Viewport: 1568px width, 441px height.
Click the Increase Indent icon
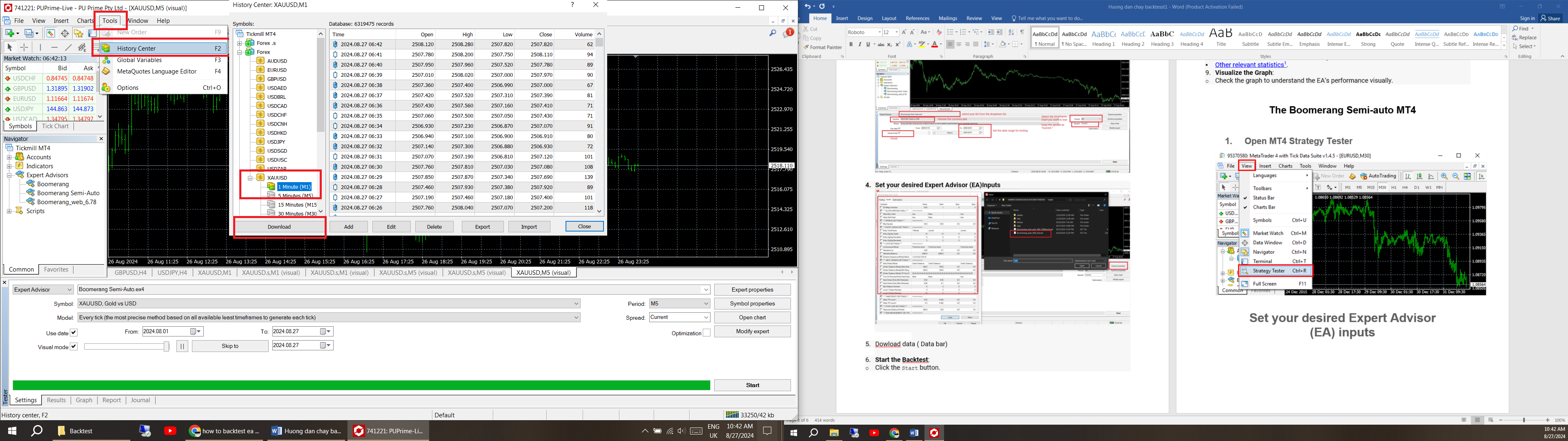(1000, 32)
